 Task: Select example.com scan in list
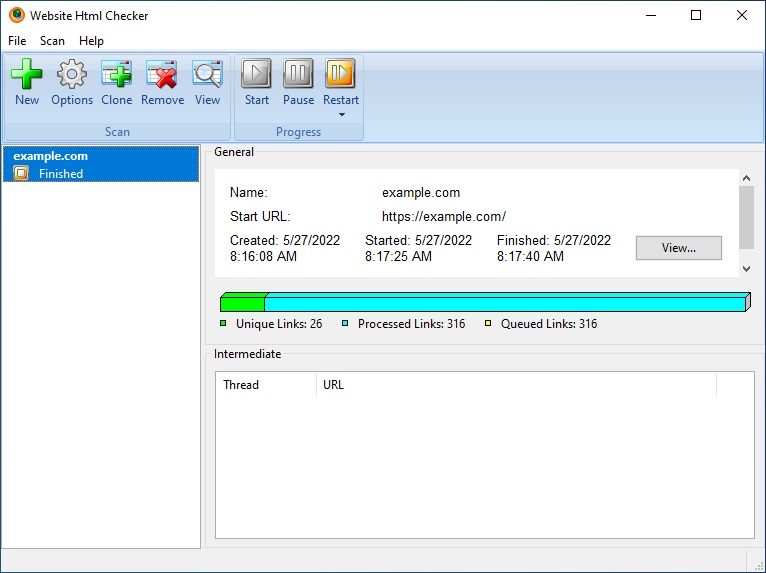click(x=100, y=164)
